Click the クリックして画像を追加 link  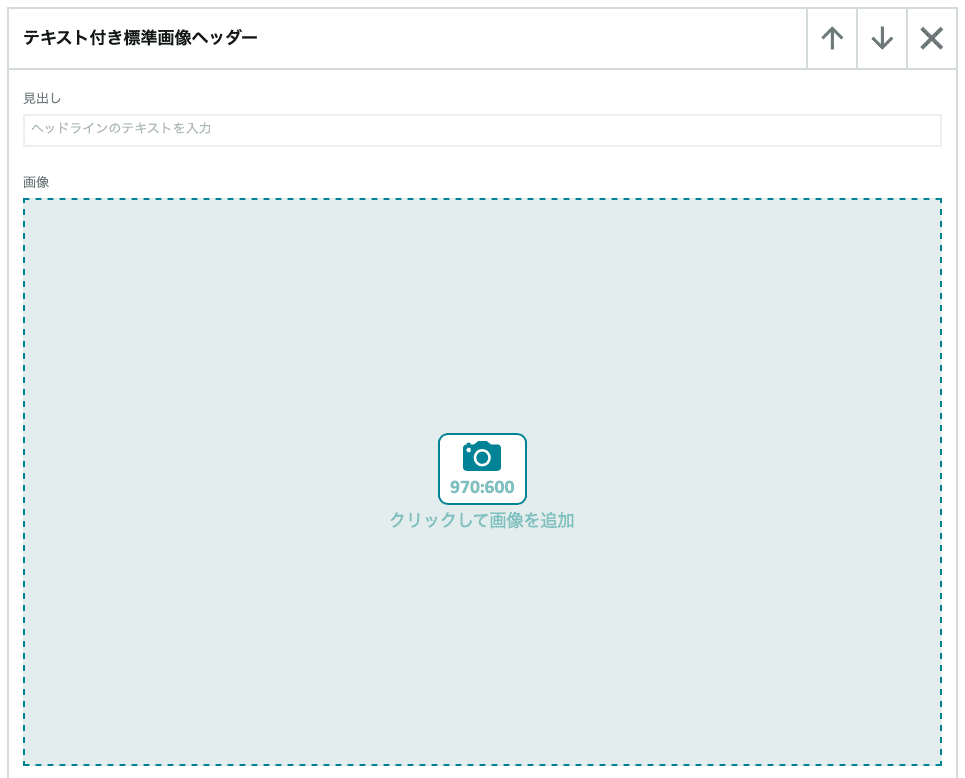coord(482,520)
